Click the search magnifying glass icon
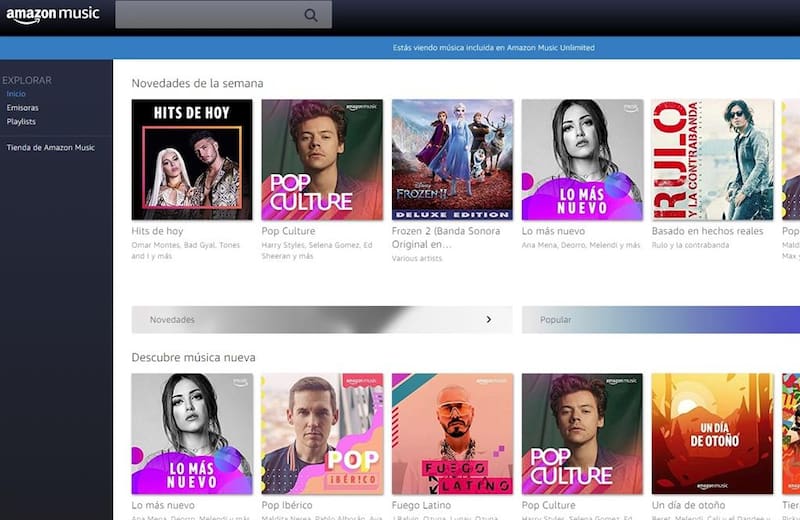The image size is (800, 520). (311, 15)
